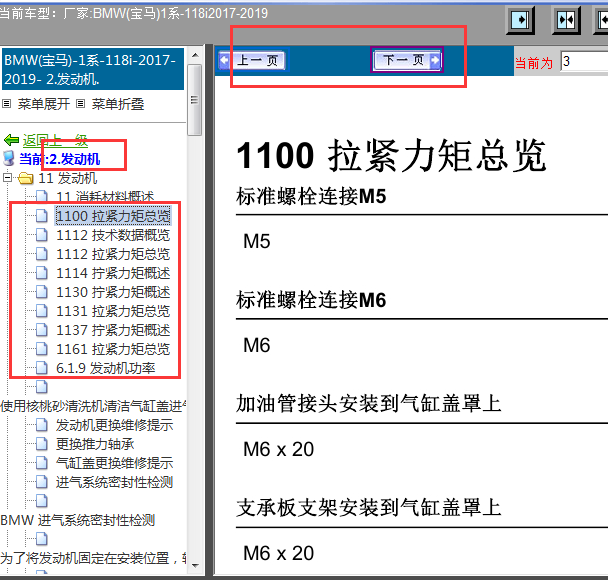Click the 菜单展开 expand-menu option

(43, 104)
